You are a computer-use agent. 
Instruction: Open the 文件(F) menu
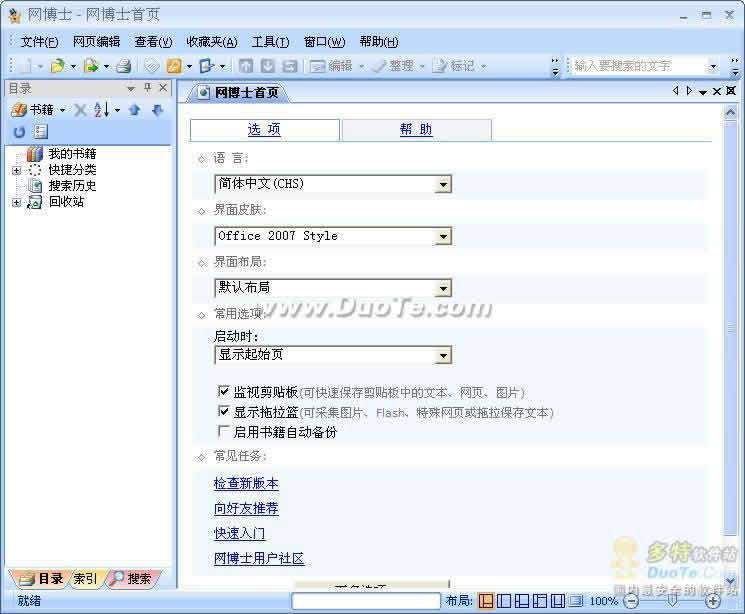point(39,42)
